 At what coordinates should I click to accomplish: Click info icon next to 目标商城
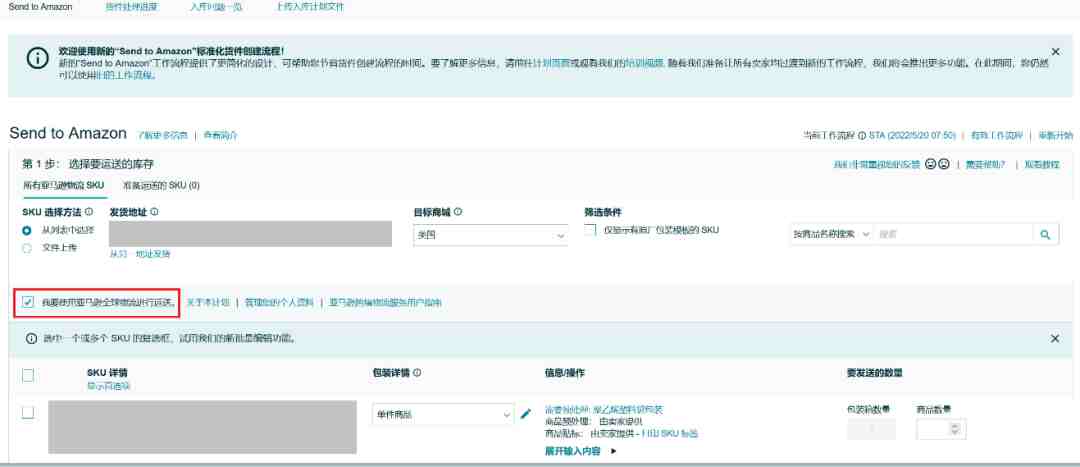coord(458,212)
